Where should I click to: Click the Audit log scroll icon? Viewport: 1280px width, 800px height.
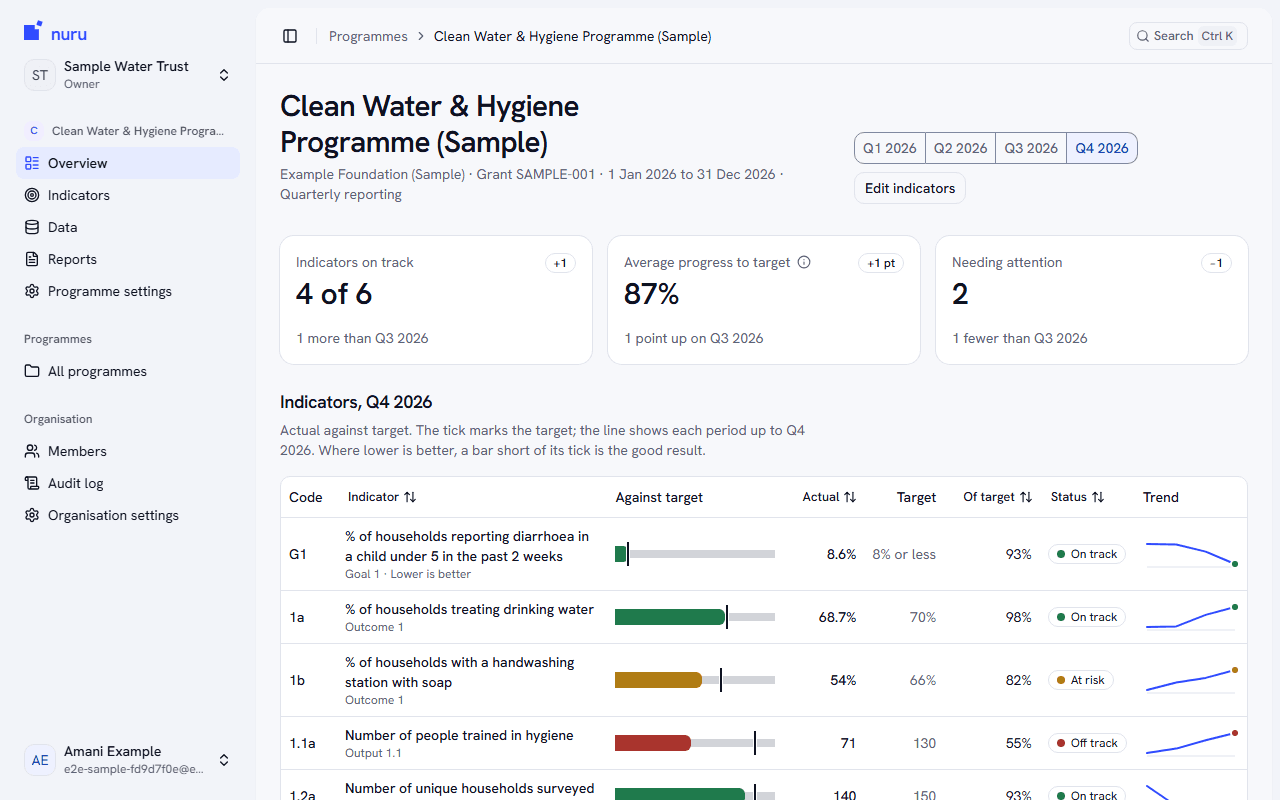[x=32, y=483]
